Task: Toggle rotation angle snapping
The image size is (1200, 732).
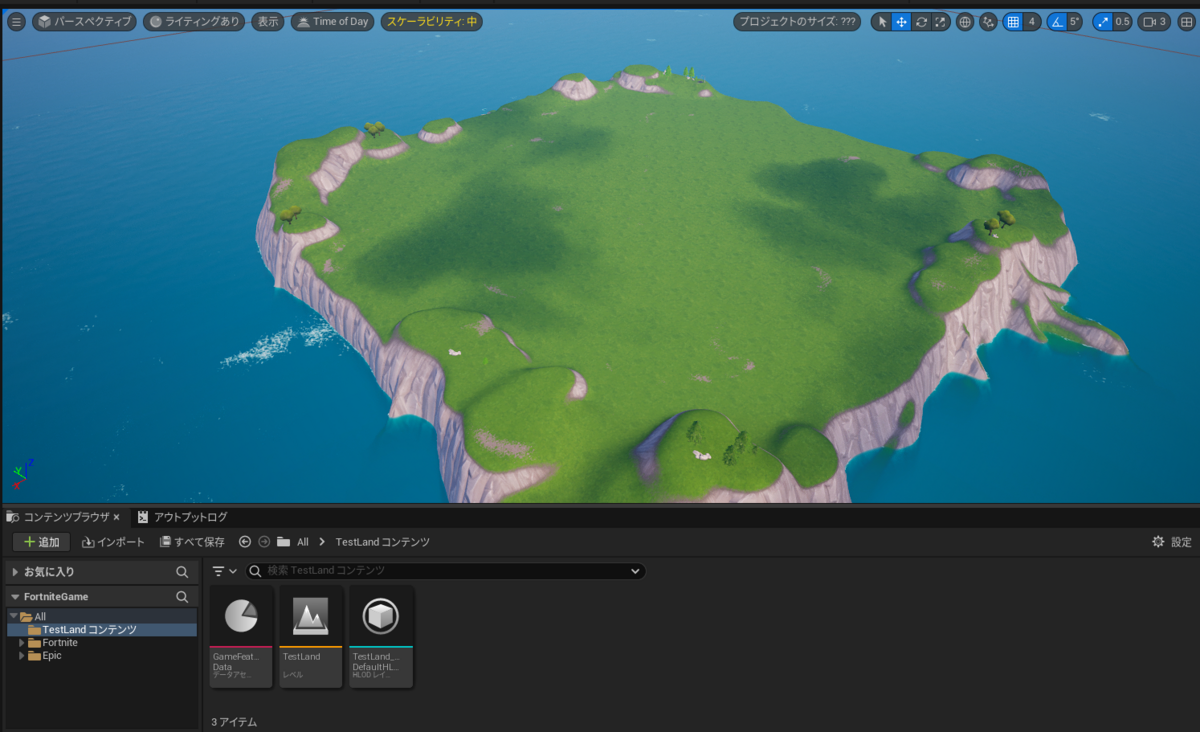Action: pyautogui.click(x=1056, y=21)
